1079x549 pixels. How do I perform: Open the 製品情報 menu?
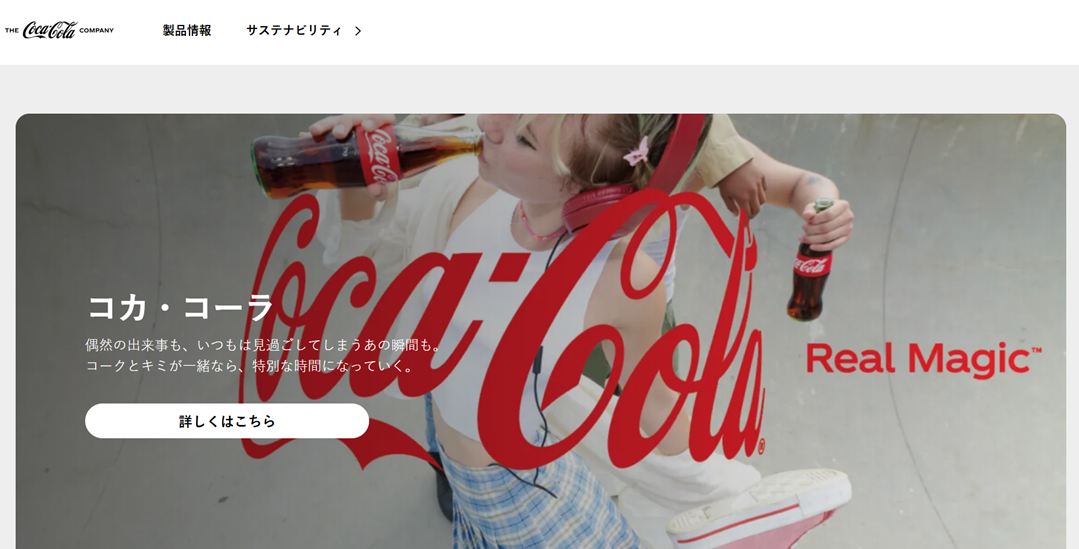click(187, 31)
